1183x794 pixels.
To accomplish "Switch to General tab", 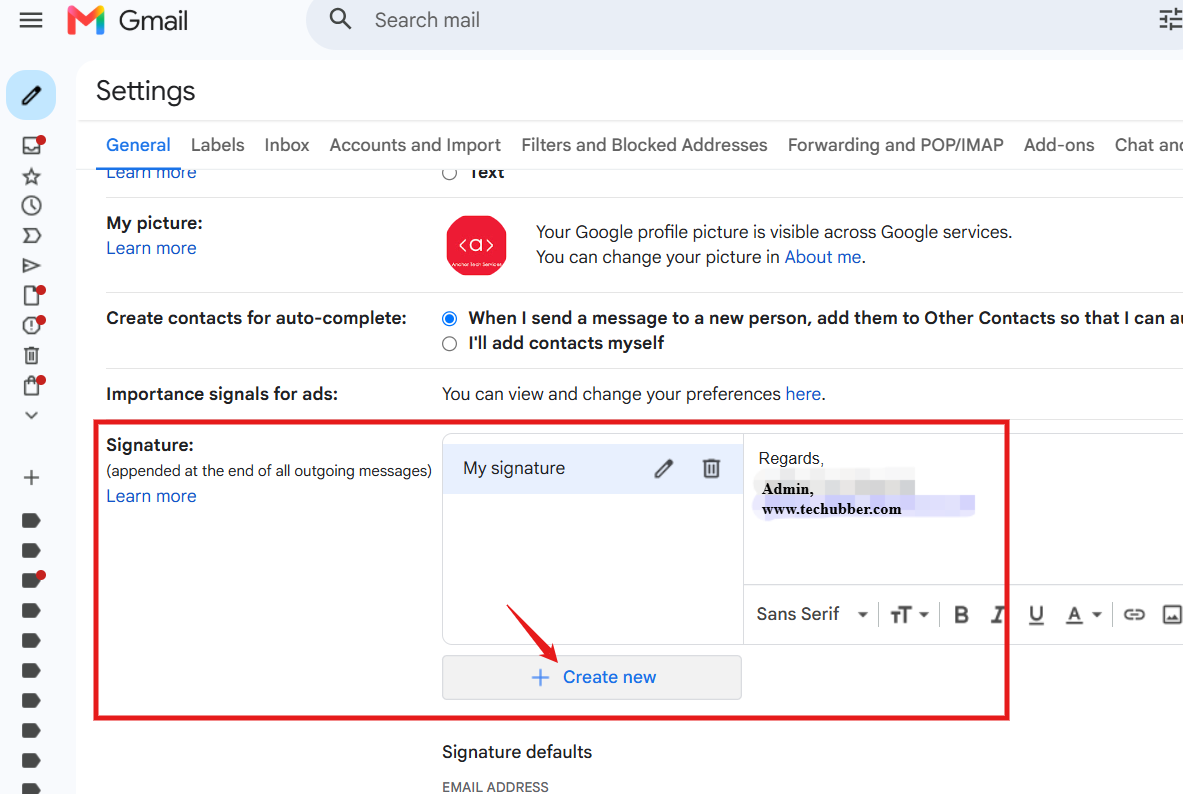I will tap(138, 145).
